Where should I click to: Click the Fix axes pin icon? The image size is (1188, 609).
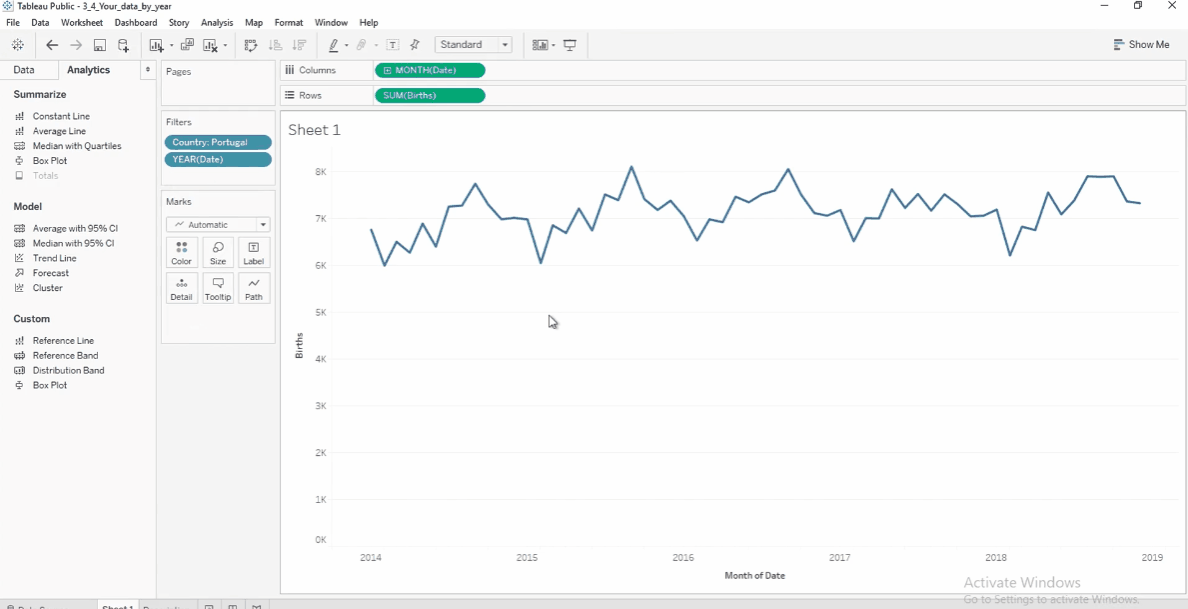[414, 45]
